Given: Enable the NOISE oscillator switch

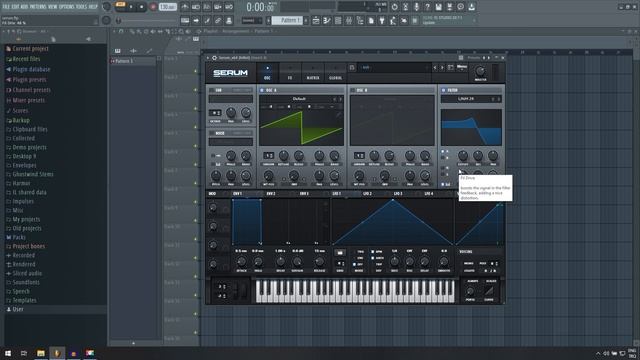Looking at the screenshot, I should point(212,133).
